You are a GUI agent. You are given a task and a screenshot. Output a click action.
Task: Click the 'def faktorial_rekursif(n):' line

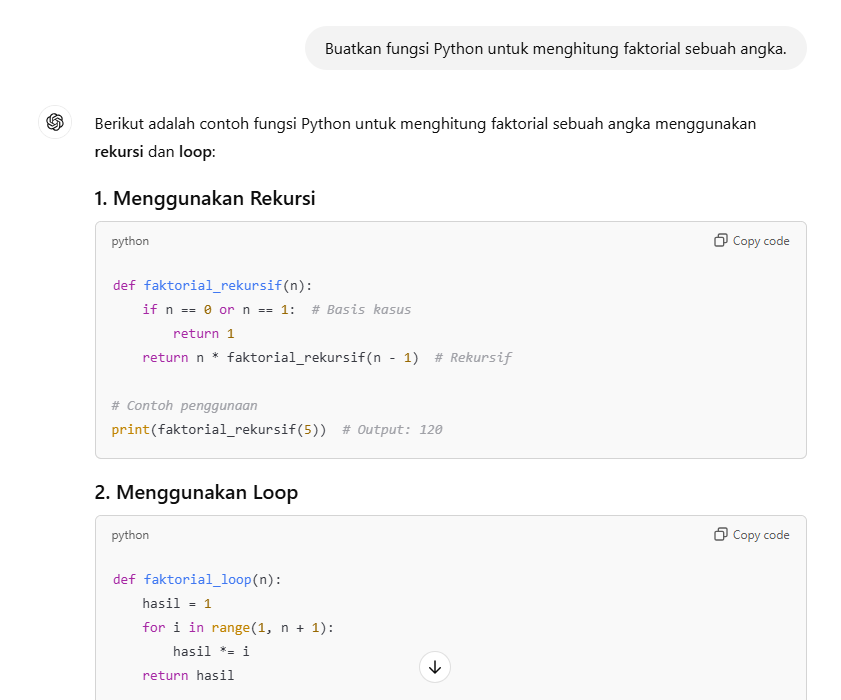[x=212, y=285]
